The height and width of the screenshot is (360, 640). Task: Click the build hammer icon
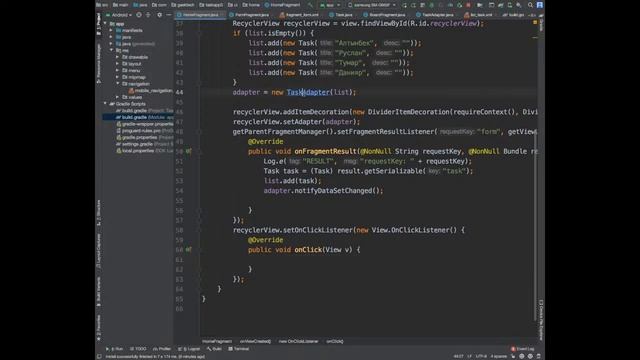pos(310,5)
